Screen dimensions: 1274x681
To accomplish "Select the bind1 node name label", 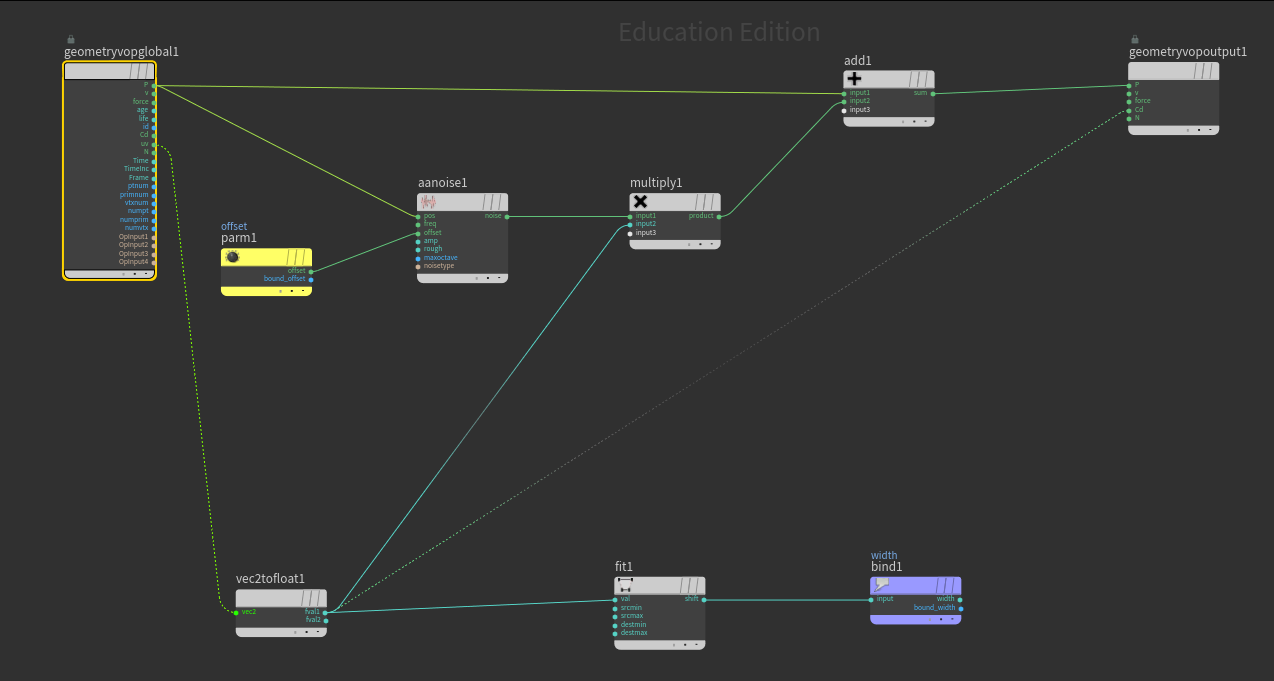I will [886, 567].
